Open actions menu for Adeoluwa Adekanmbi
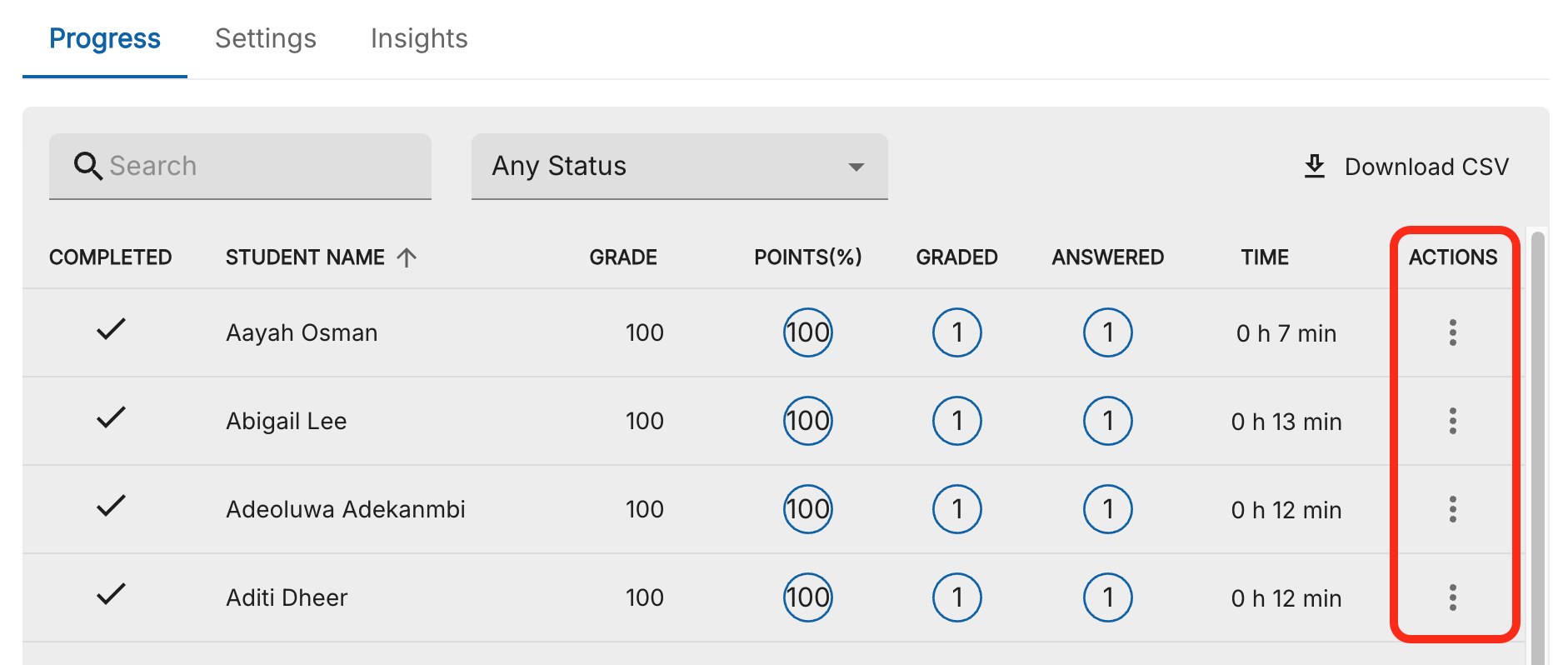Screen dimensions: 1568x665 tap(1452, 509)
